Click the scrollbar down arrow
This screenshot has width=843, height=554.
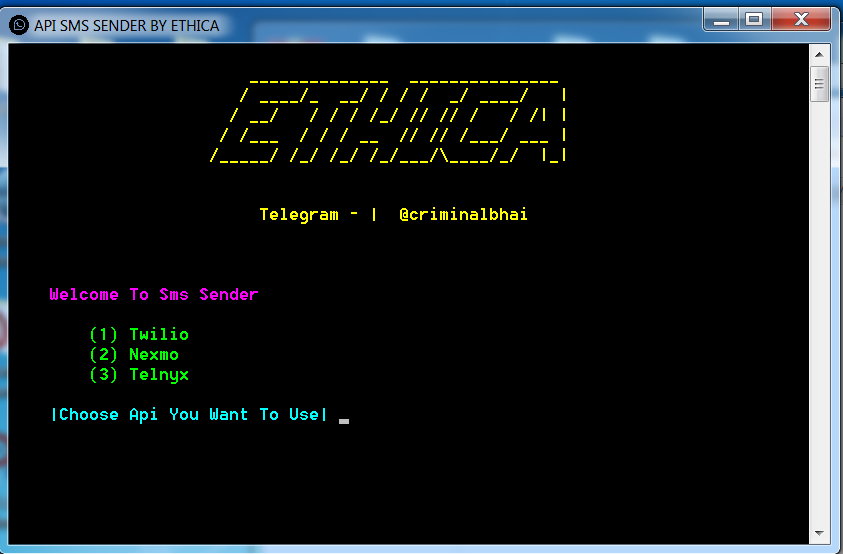(819, 534)
